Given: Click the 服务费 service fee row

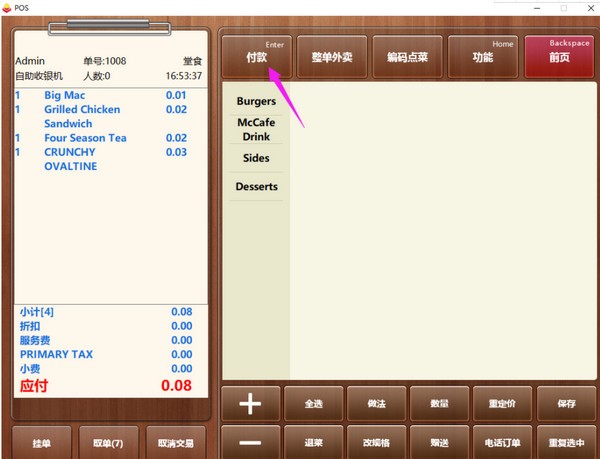Looking at the screenshot, I should coord(111,340).
